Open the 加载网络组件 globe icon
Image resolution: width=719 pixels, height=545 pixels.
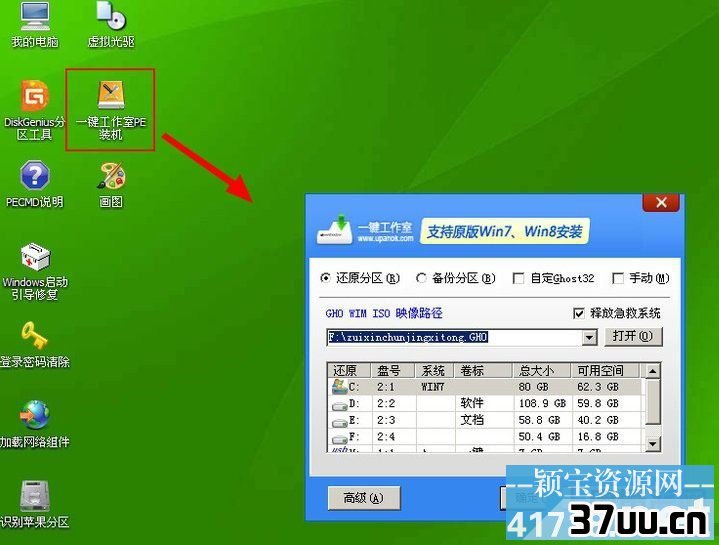(35, 424)
